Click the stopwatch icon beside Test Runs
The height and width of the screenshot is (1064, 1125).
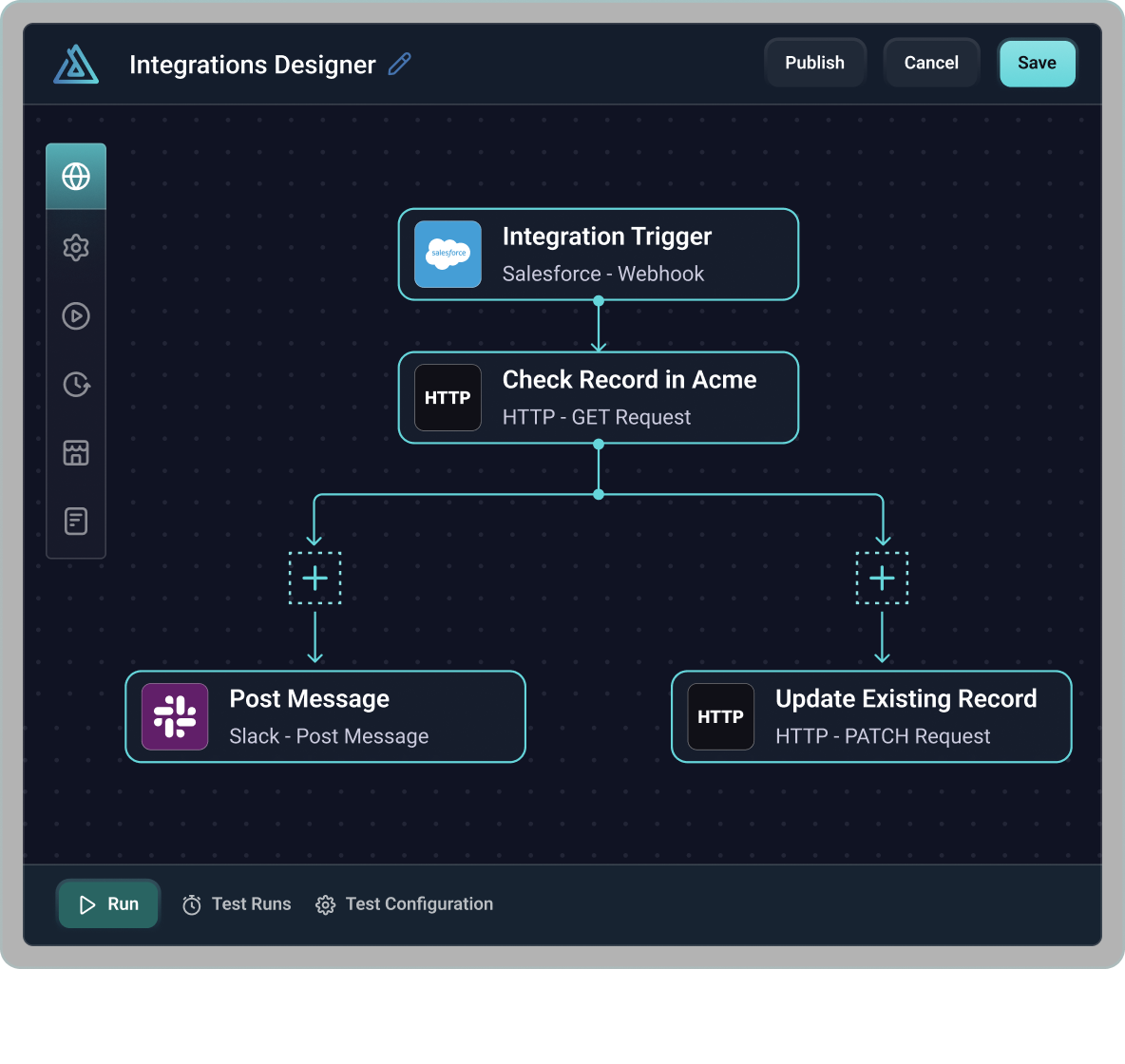click(x=192, y=903)
